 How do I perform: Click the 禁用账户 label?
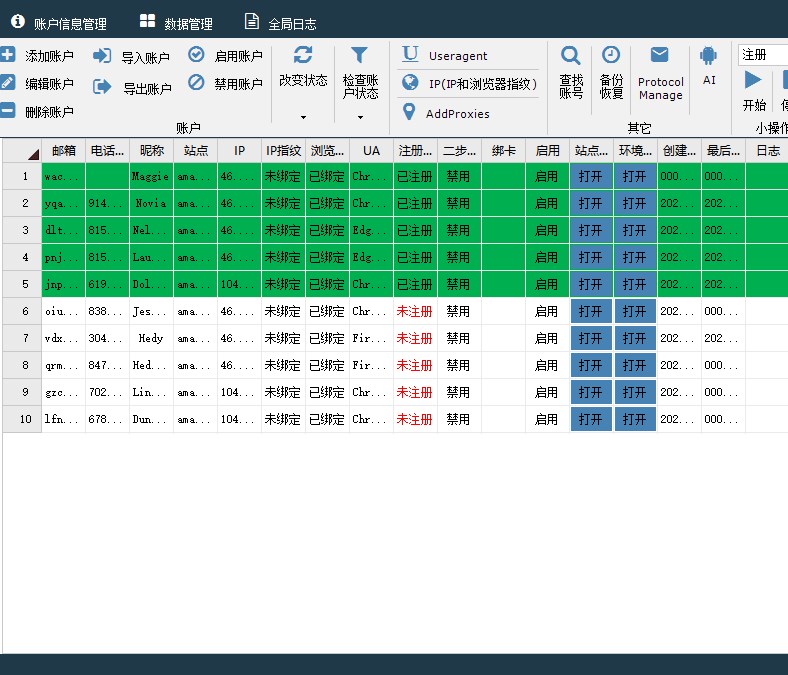coord(238,83)
